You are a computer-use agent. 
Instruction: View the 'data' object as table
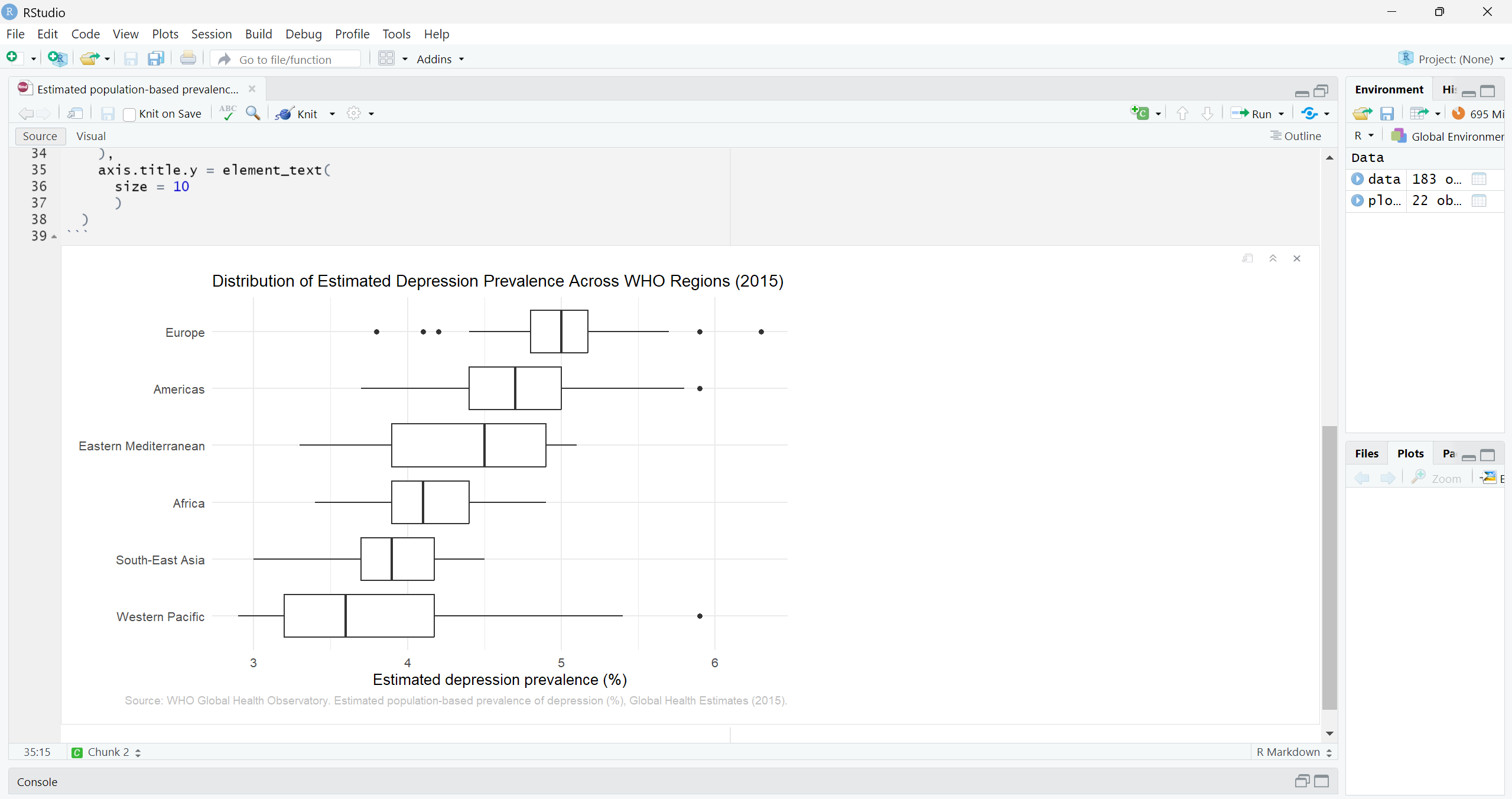1479,179
